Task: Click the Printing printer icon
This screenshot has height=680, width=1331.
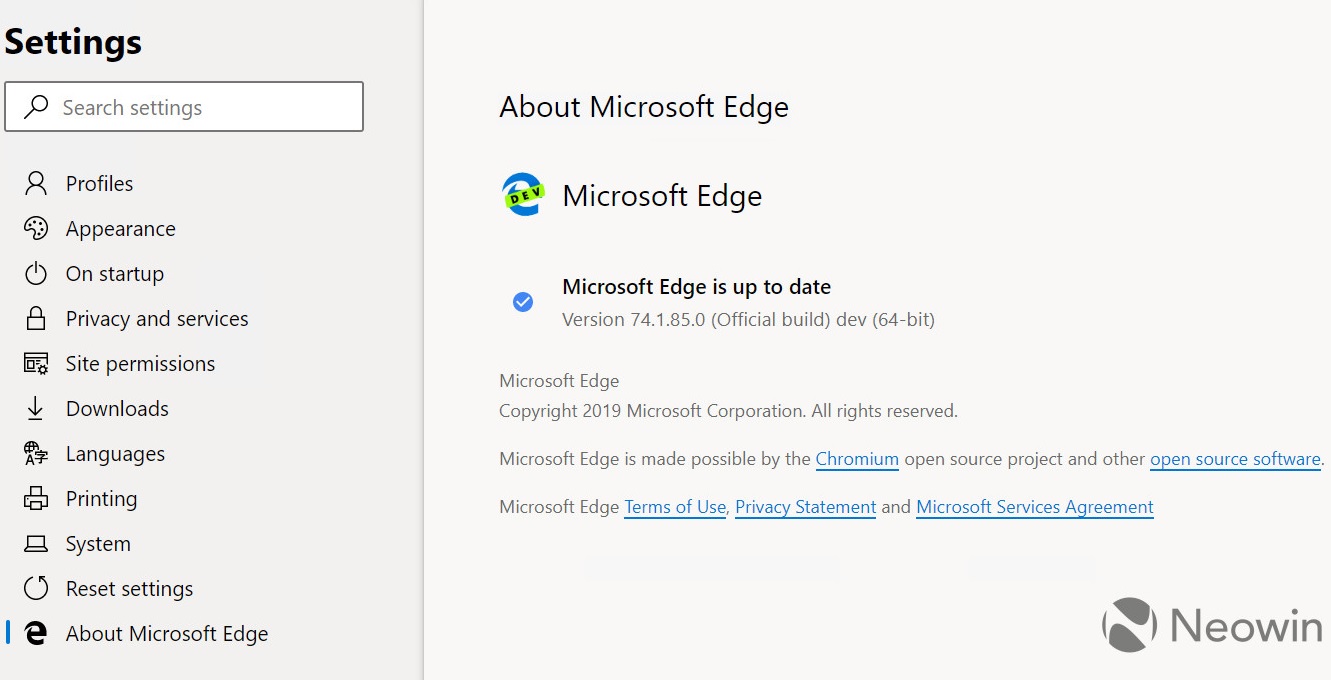Action: coord(36,498)
